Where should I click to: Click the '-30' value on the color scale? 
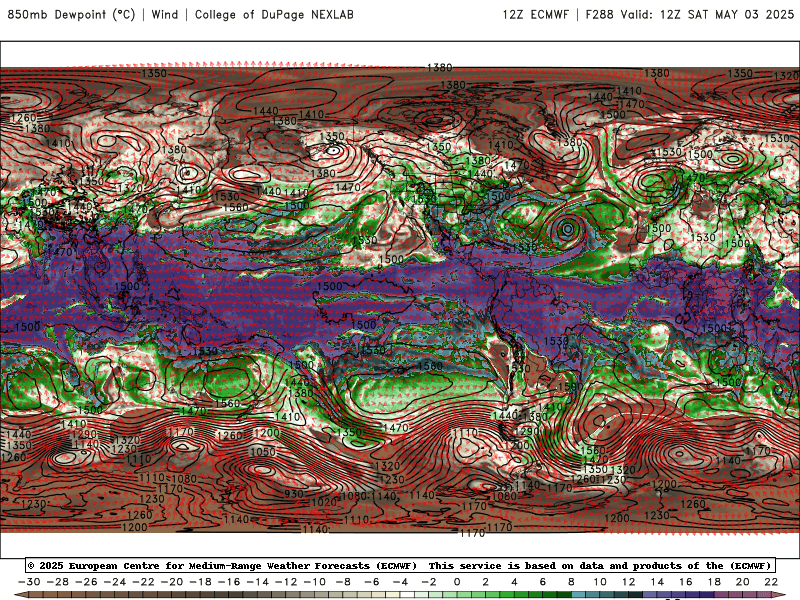tap(29, 582)
